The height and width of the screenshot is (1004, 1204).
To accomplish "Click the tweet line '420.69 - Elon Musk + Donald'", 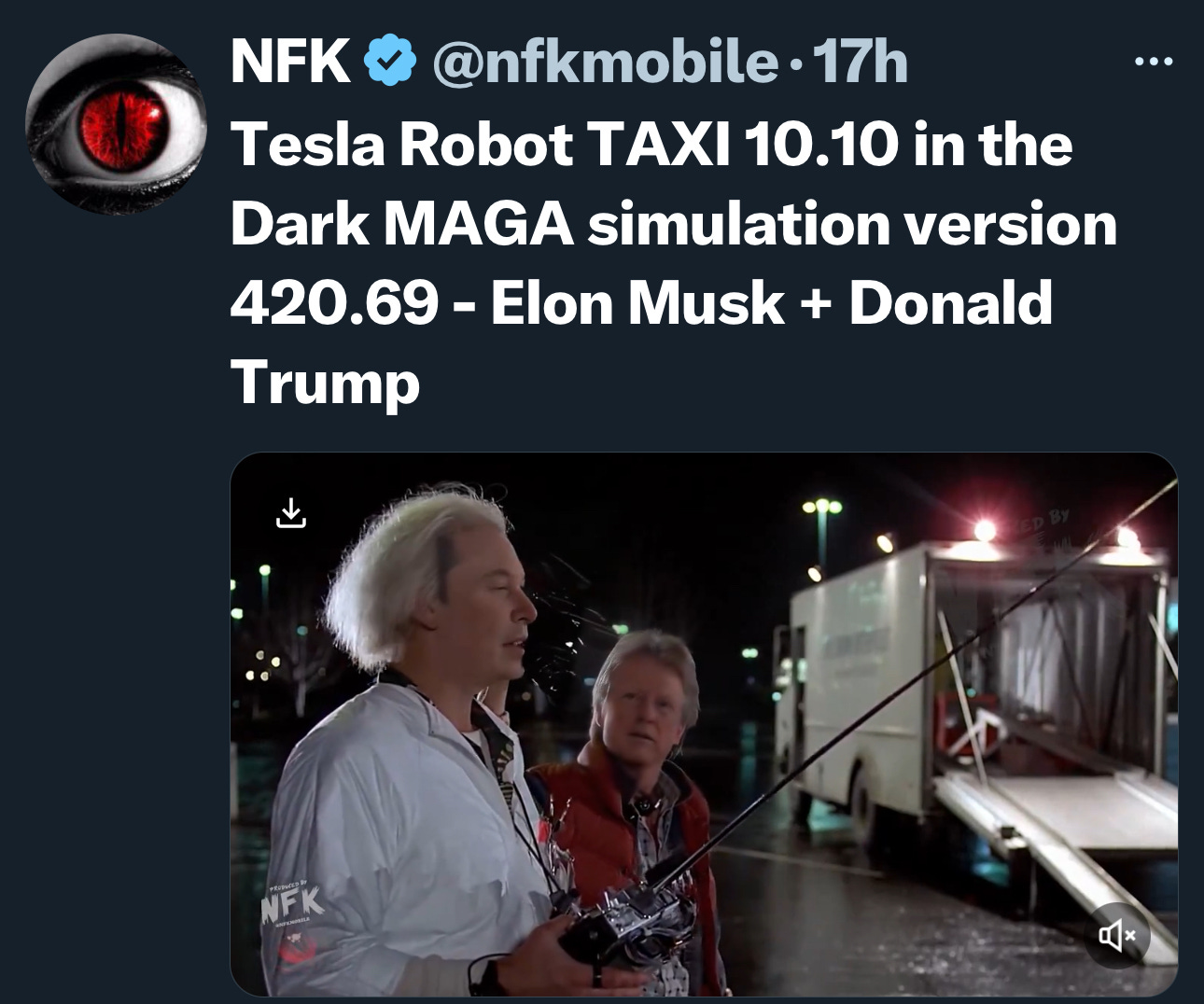I will tap(641, 303).
